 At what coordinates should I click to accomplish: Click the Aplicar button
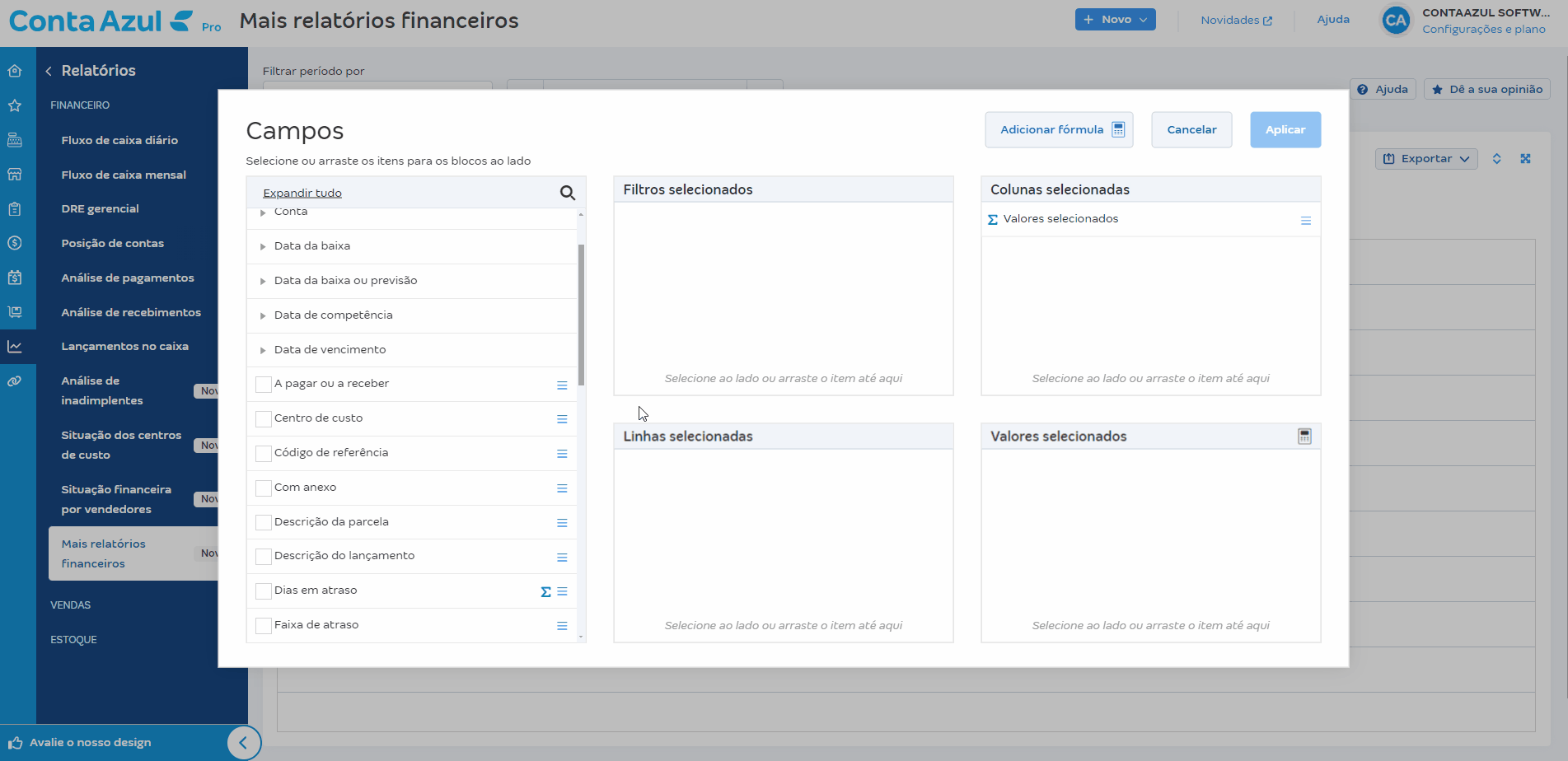pos(1285,130)
